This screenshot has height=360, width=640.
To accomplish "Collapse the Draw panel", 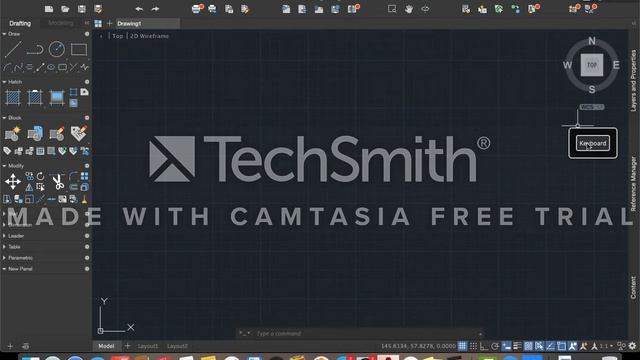I will click(4, 34).
